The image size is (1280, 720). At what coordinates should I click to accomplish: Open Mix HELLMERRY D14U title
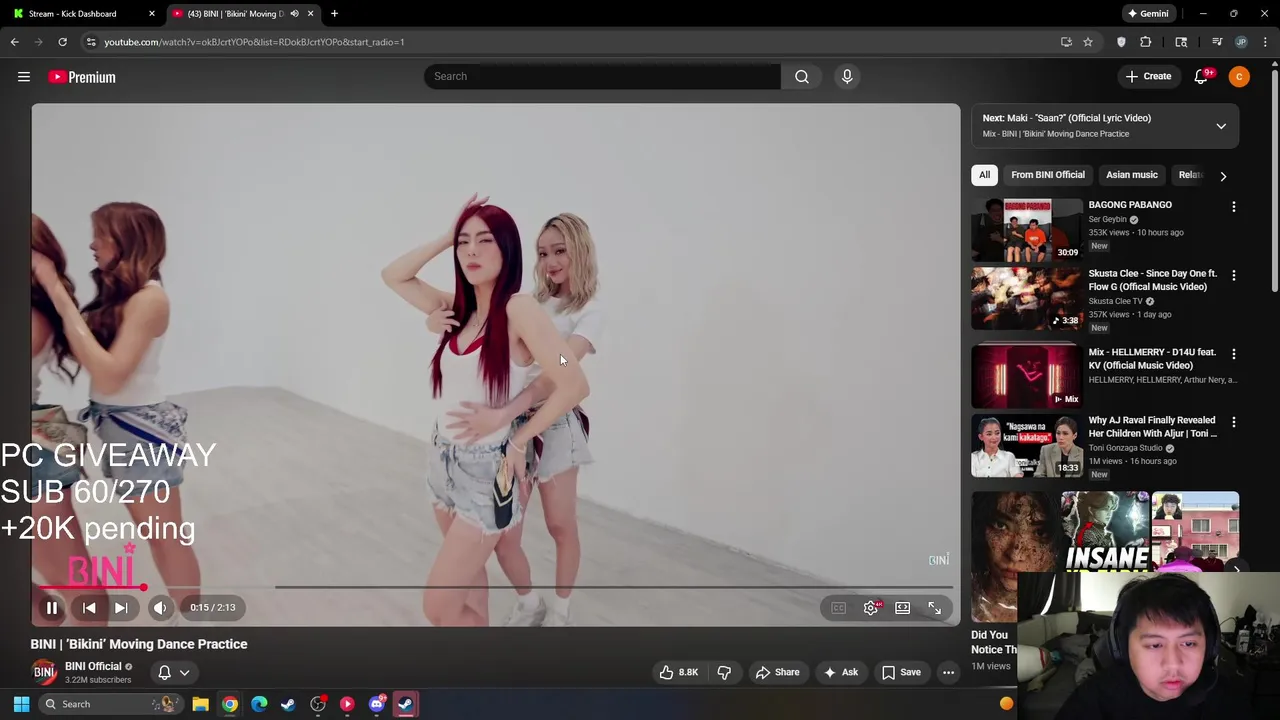coord(1152,359)
